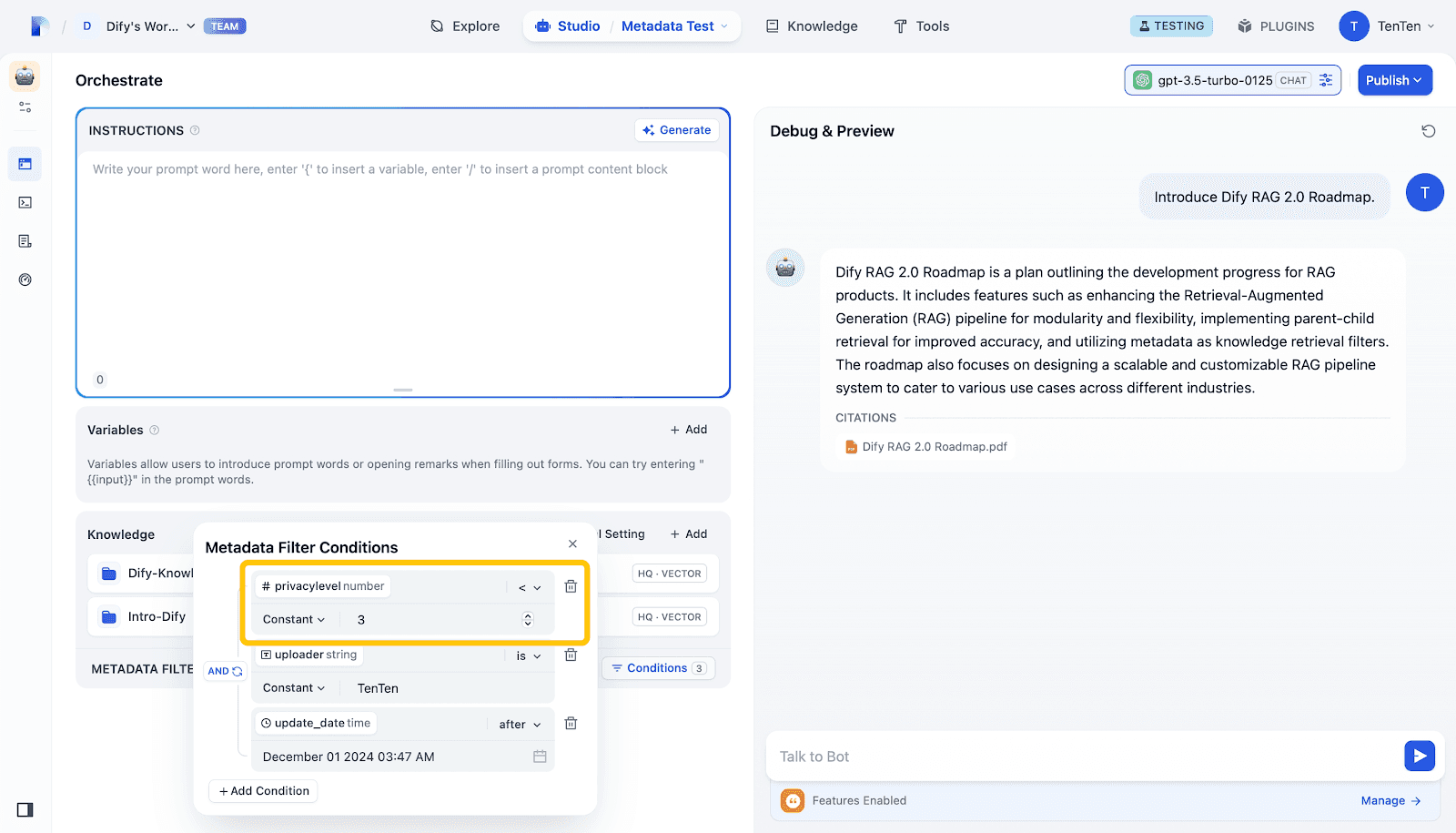The height and width of the screenshot is (833, 1456).
Task: Open the 'after' operator dropdown
Action: pos(520,725)
